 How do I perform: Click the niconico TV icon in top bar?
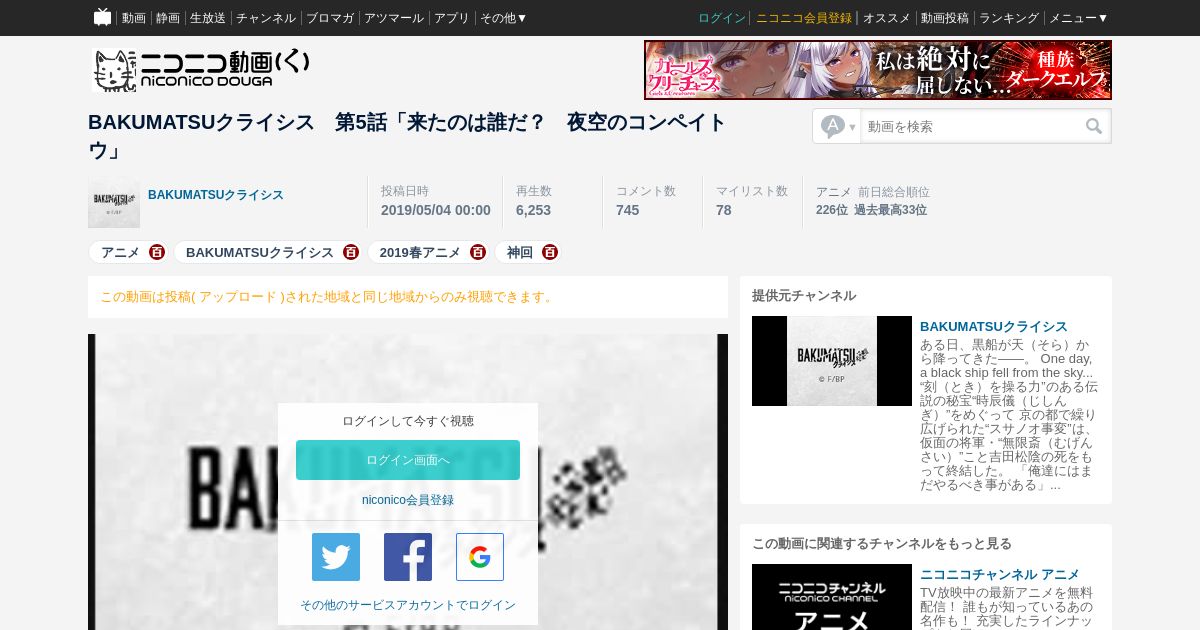pos(102,17)
